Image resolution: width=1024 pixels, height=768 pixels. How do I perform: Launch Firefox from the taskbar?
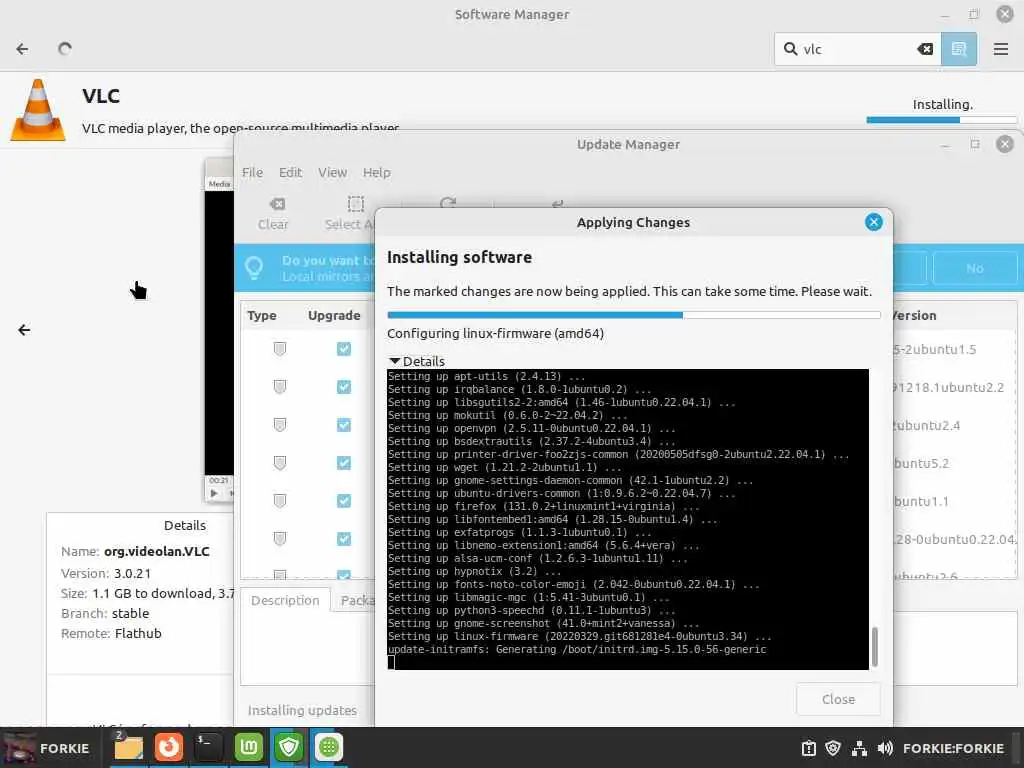coord(168,747)
